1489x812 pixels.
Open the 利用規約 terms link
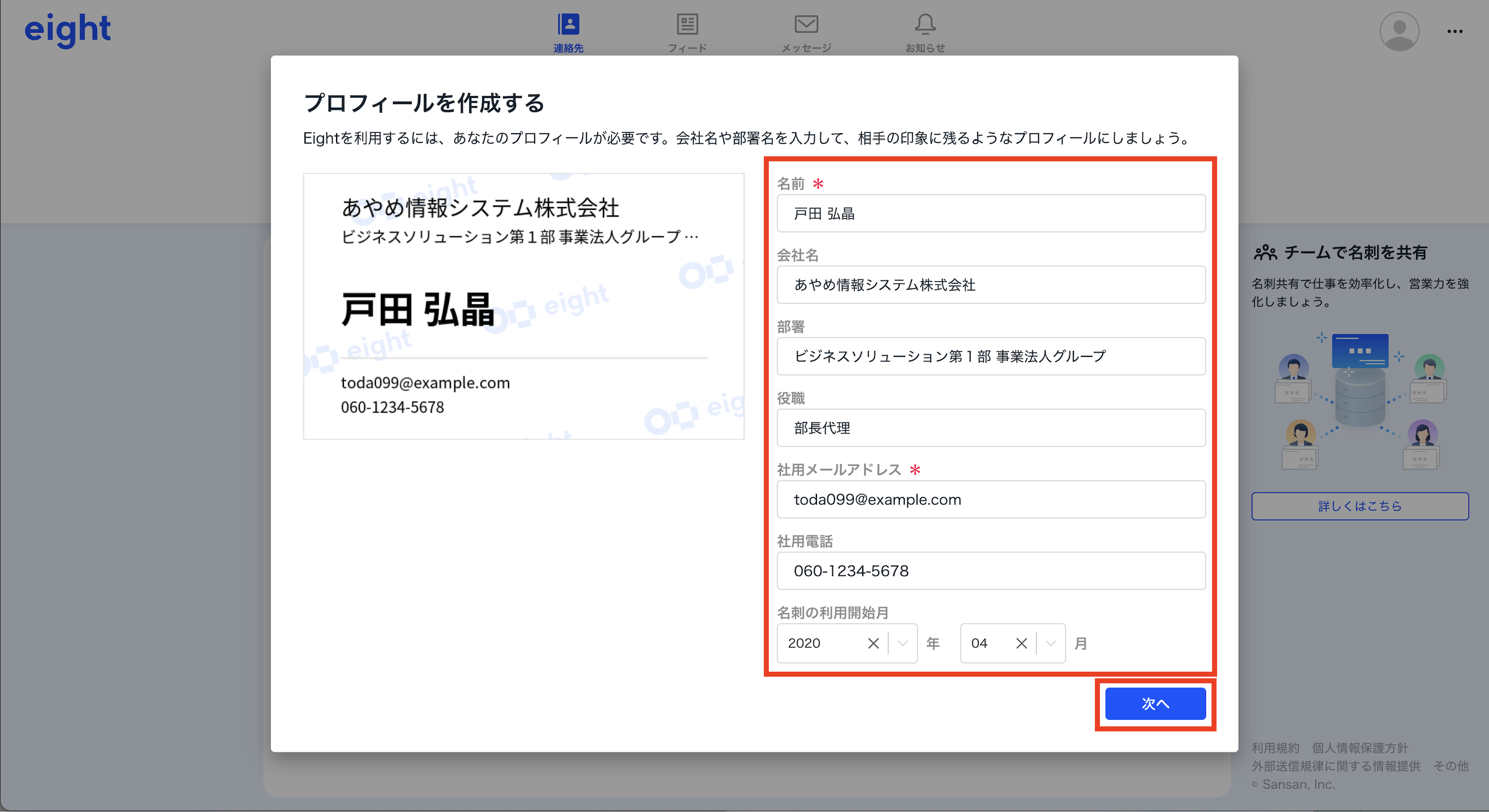coord(1275,747)
